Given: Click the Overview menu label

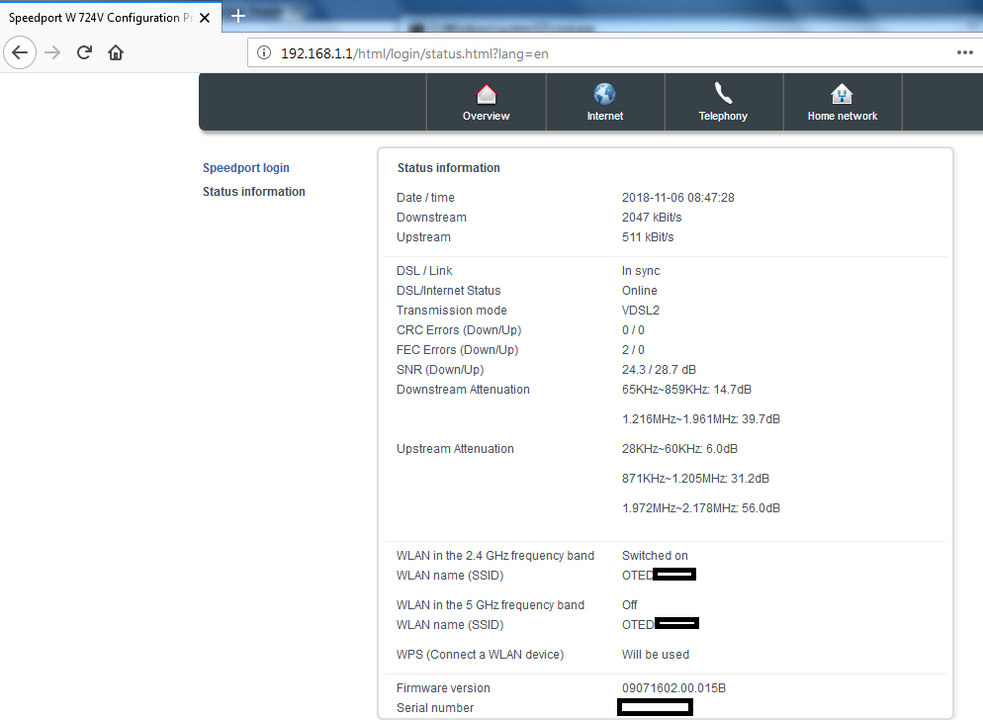Looking at the screenshot, I should tap(486, 116).
